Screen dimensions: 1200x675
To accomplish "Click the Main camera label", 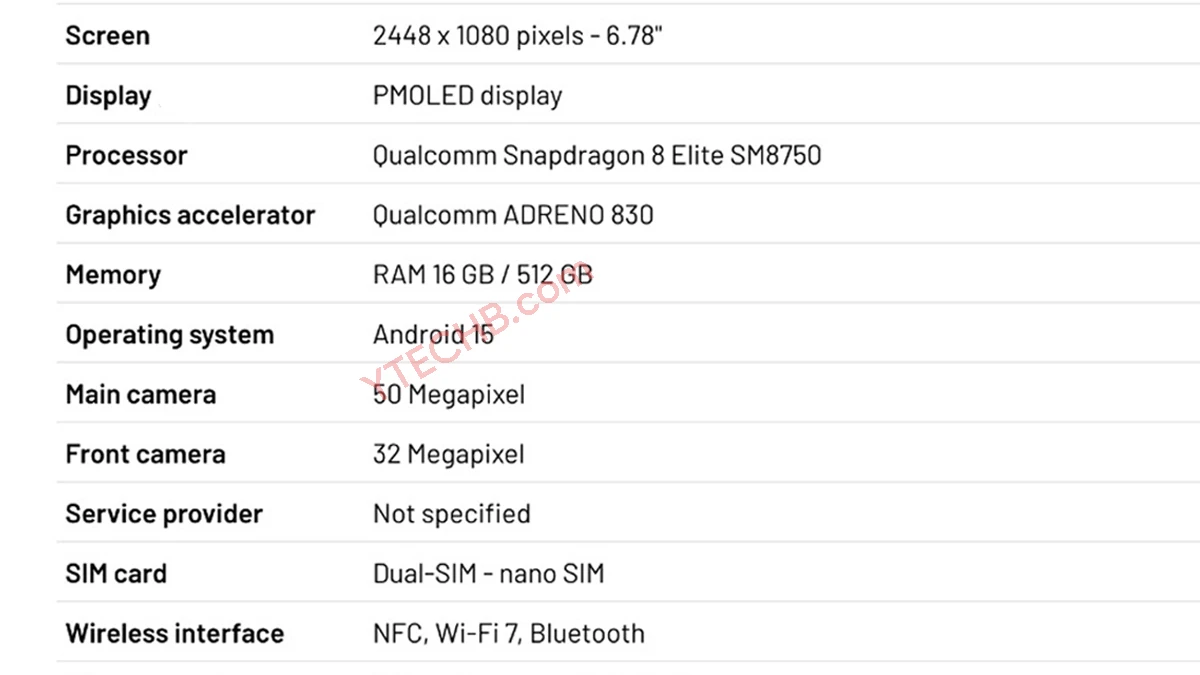I will tap(140, 395).
